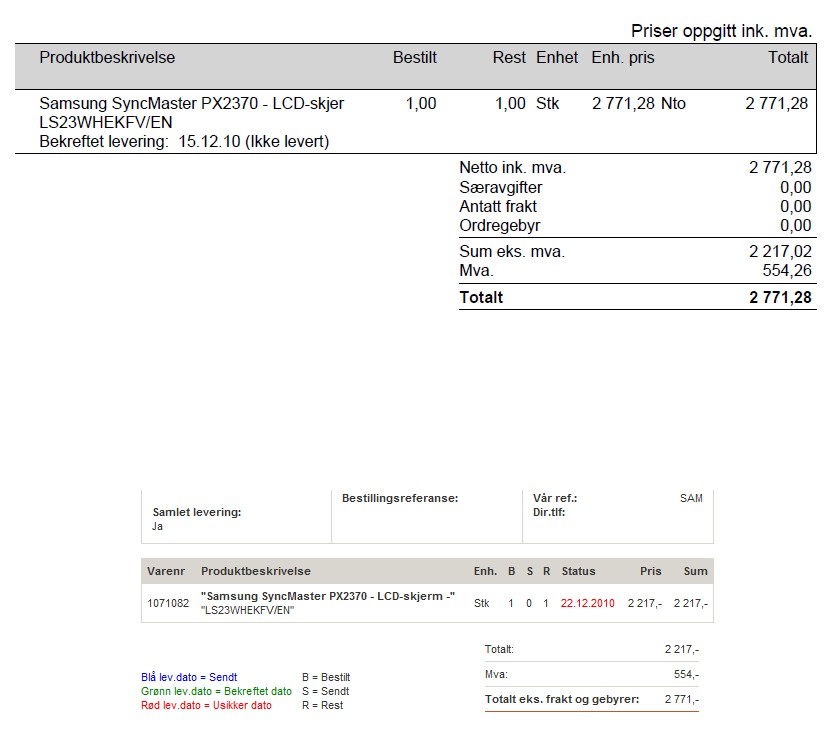Image resolution: width=836 pixels, height=737 pixels.
Task: Click the 'Bestilt' column header
Action: click(415, 58)
